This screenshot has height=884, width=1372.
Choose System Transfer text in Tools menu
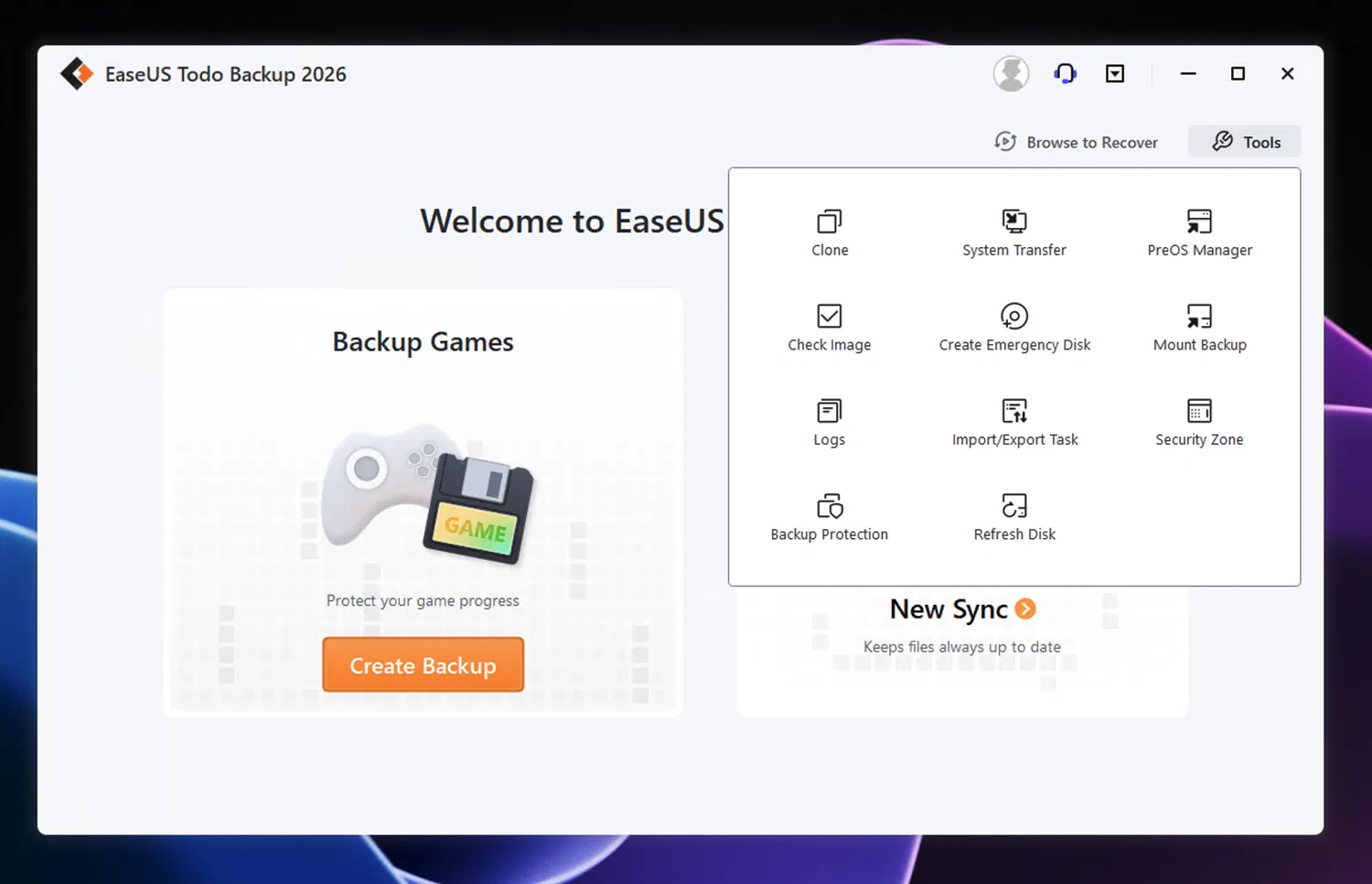coord(1014,250)
